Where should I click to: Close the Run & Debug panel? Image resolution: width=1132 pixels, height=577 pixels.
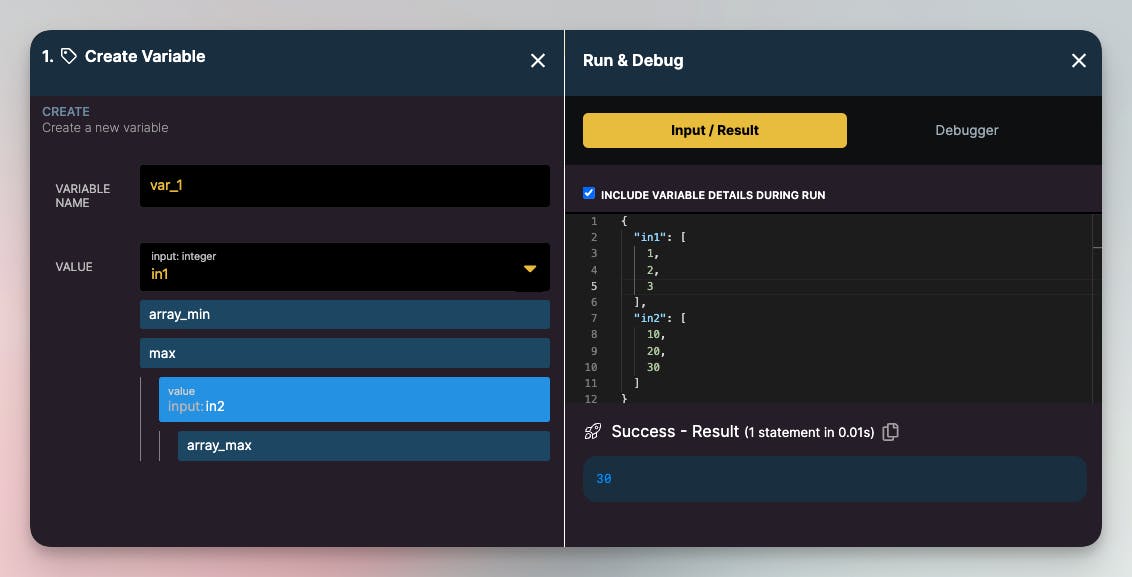click(1079, 61)
